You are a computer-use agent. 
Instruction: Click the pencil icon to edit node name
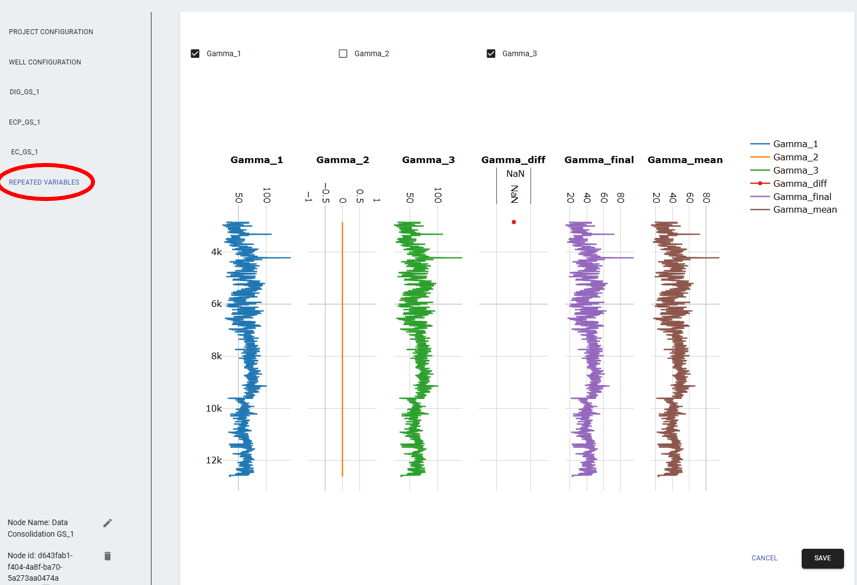[x=107, y=523]
